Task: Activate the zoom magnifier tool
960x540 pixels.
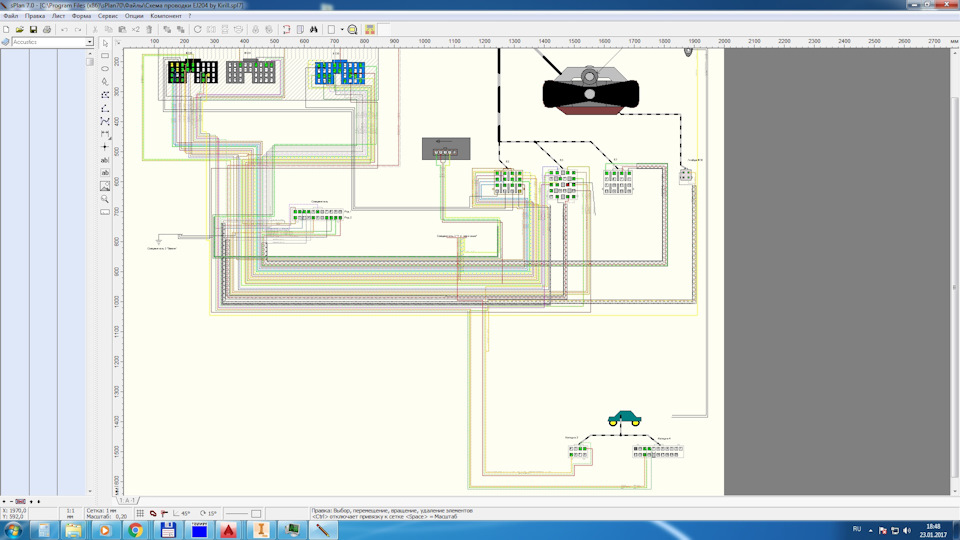Action: (x=105, y=199)
